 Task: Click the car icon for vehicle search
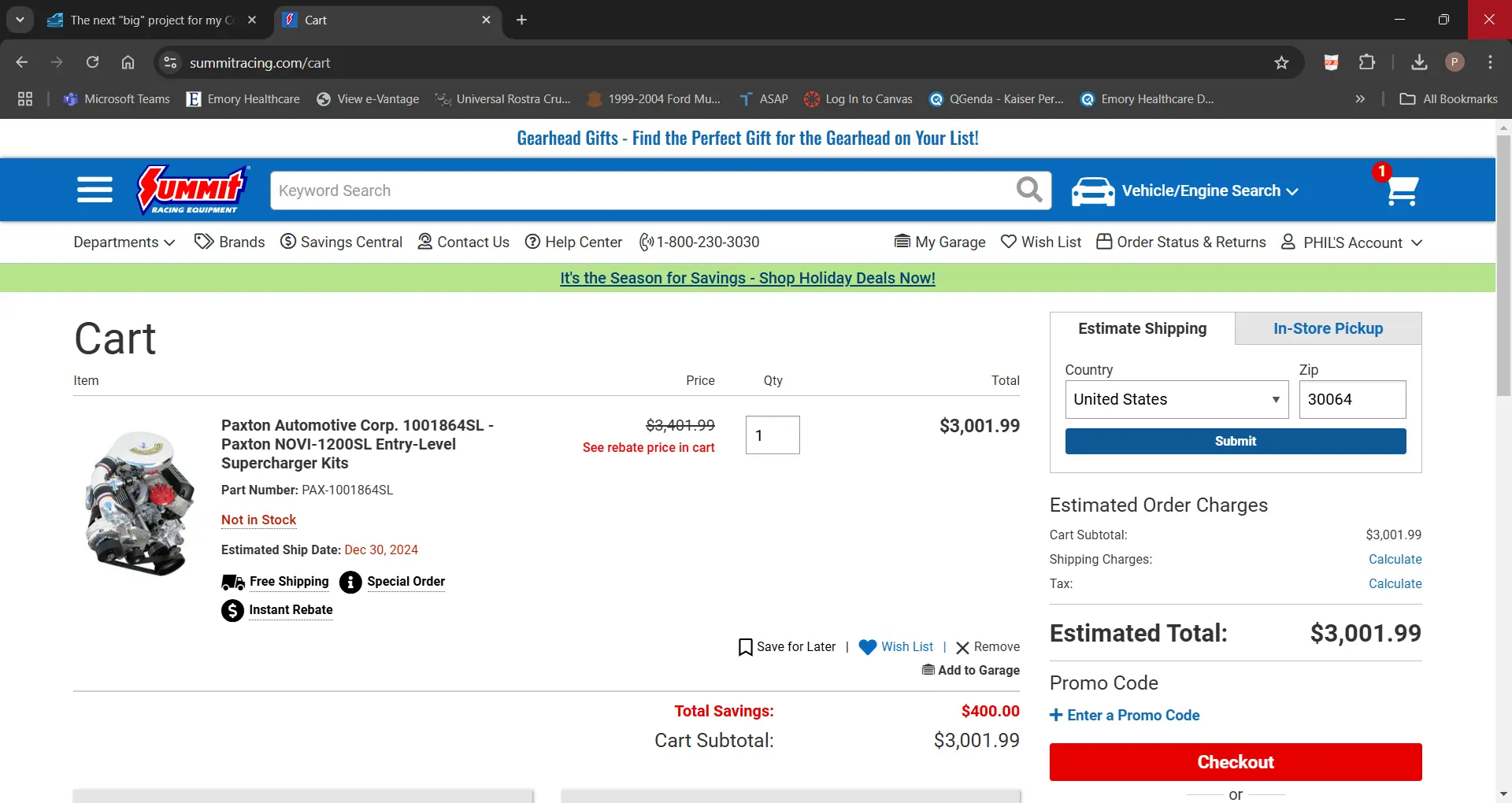(1093, 191)
